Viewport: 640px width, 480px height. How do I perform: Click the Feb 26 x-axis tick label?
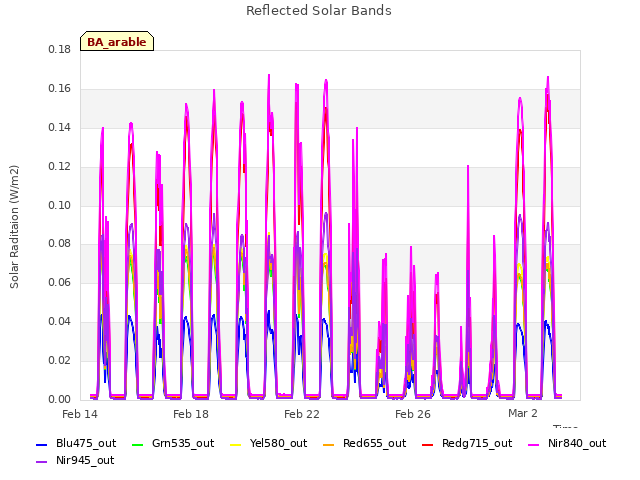pos(413,414)
